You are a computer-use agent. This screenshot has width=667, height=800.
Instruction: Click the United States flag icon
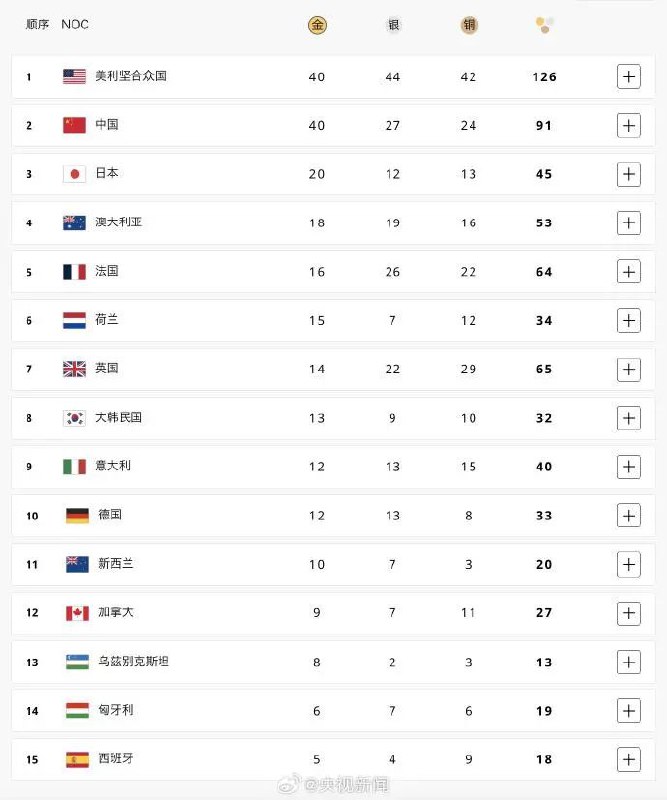(x=75, y=76)
